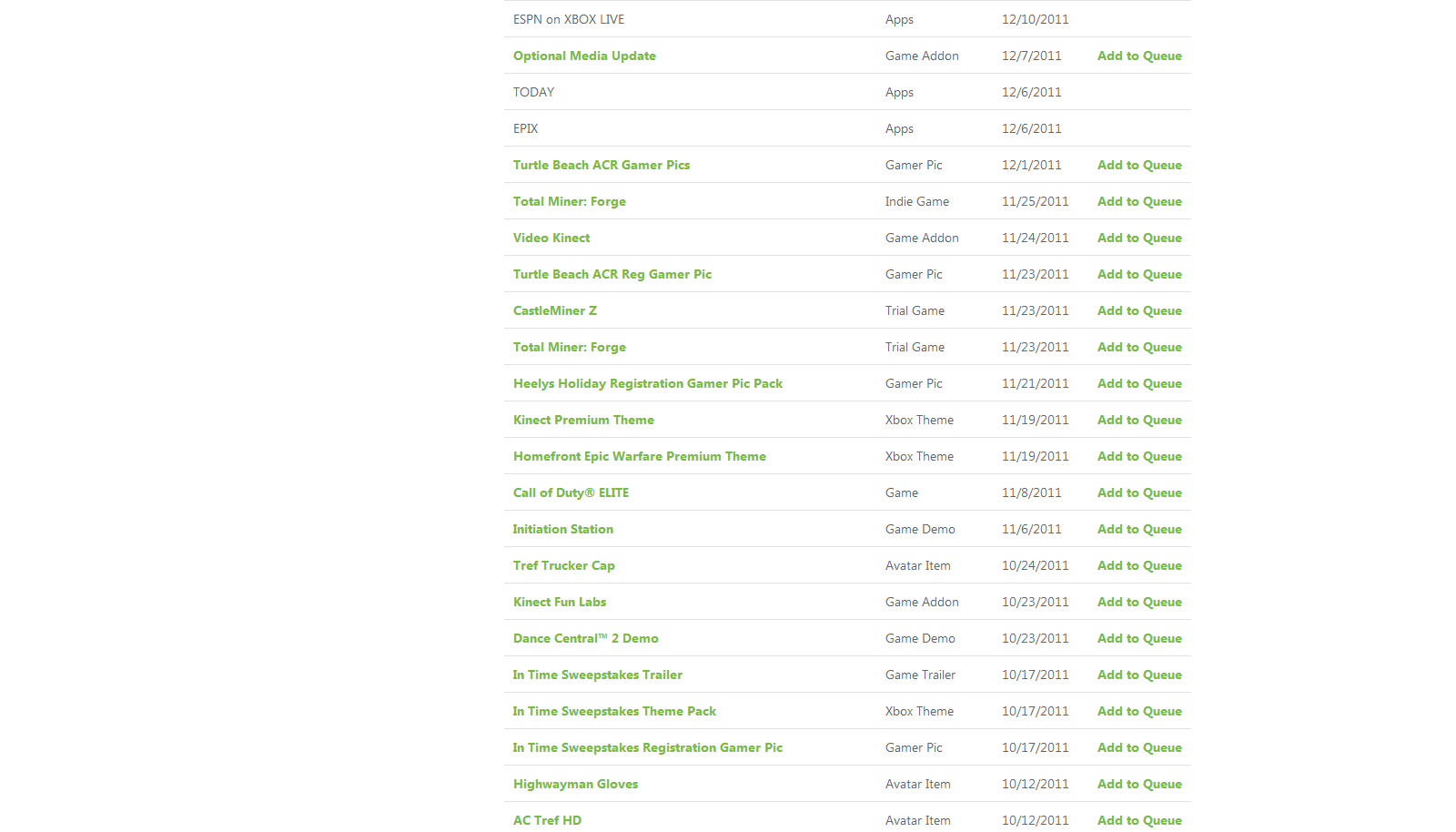Open In Time Sweepstakes Registration Gamer Pic
Viewport: 1456px width, 832px height.
(648, 747)
